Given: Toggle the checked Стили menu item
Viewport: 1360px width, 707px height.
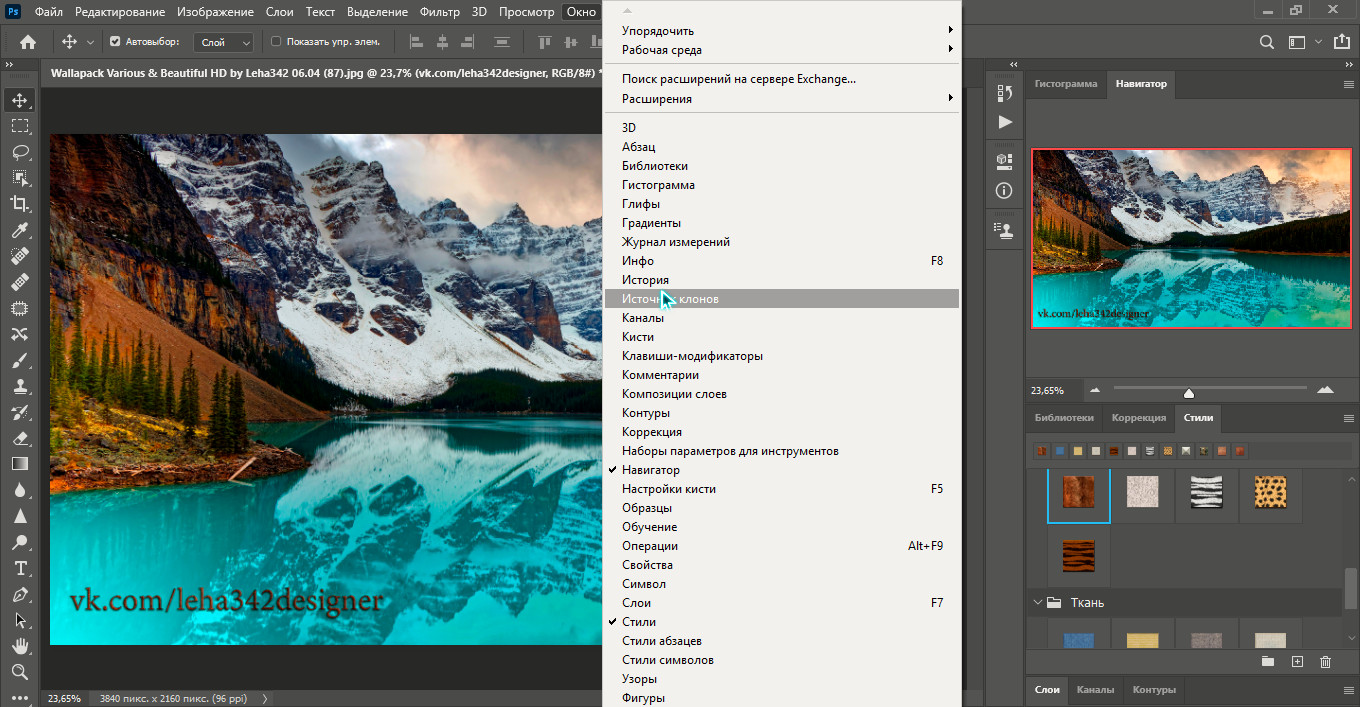Looking at the screenshot, I should (639, 622).
